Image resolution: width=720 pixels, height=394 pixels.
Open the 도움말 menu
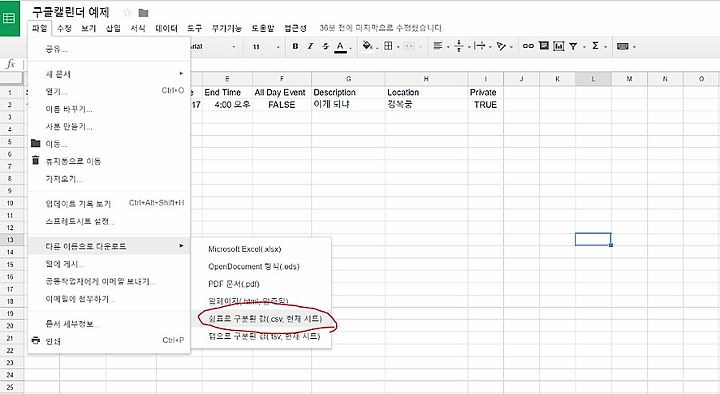click(263, 28)
